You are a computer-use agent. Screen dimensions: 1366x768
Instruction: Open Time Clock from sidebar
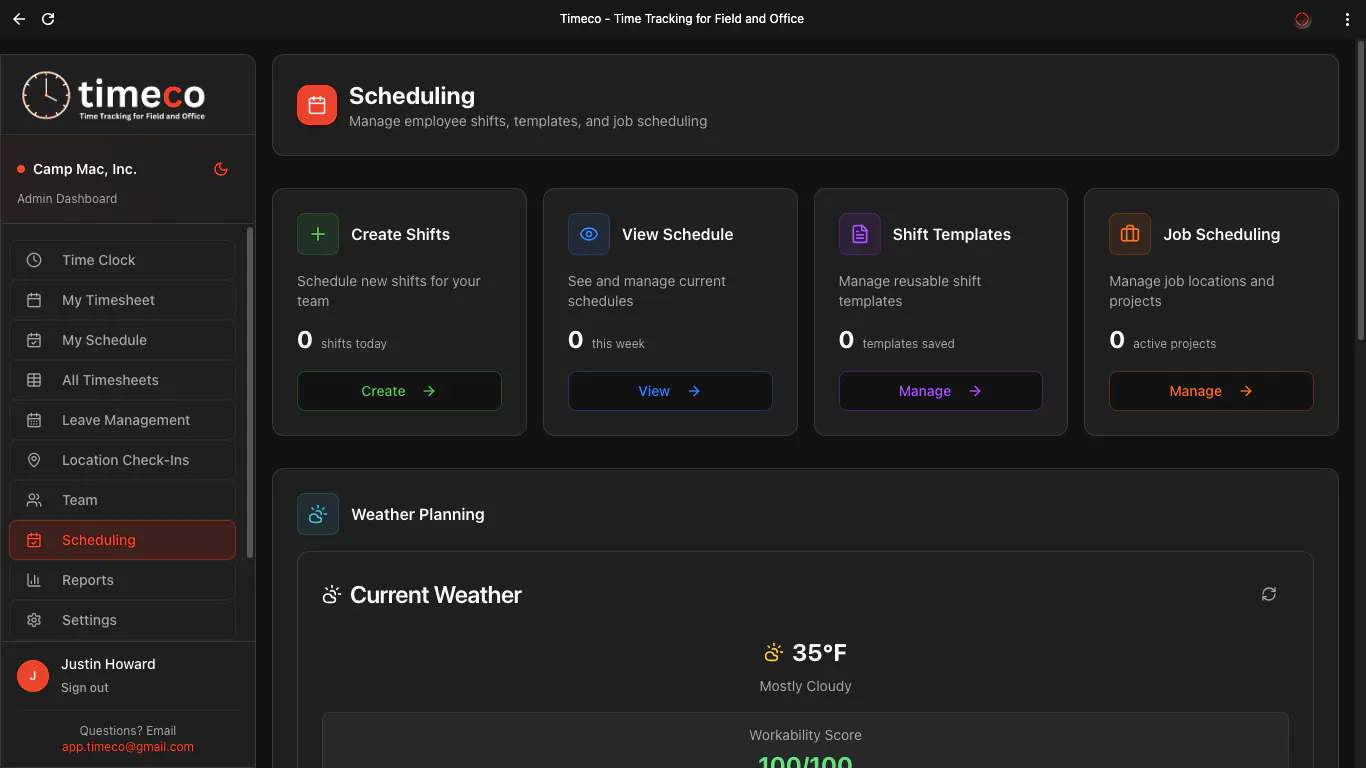coord(122,260)
